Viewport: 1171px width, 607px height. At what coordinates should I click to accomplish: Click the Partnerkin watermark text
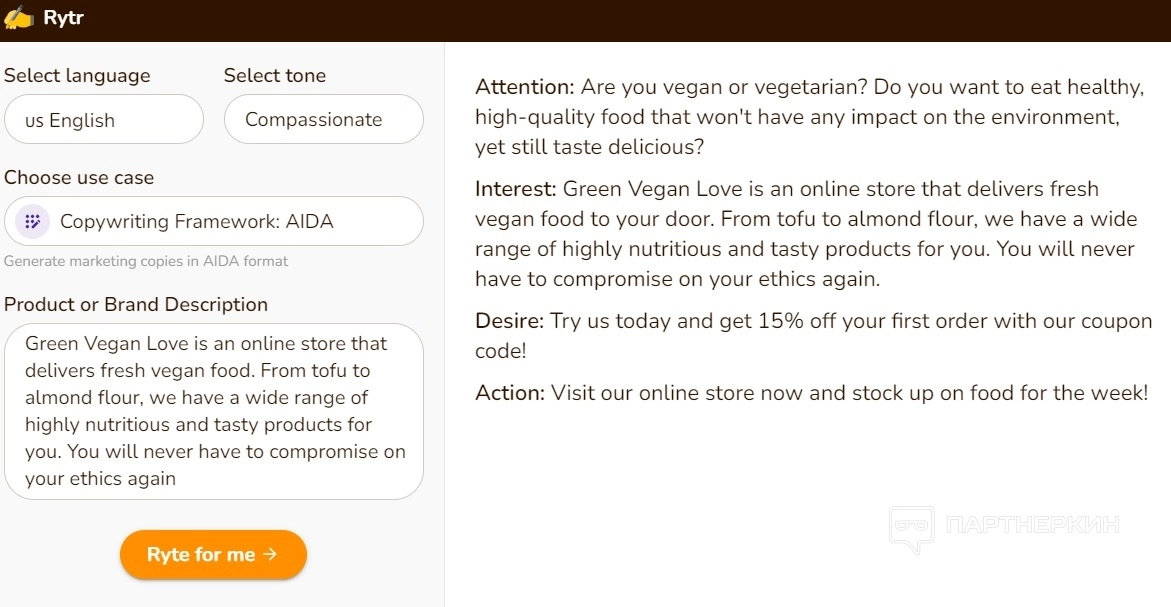pos(1032,525)
